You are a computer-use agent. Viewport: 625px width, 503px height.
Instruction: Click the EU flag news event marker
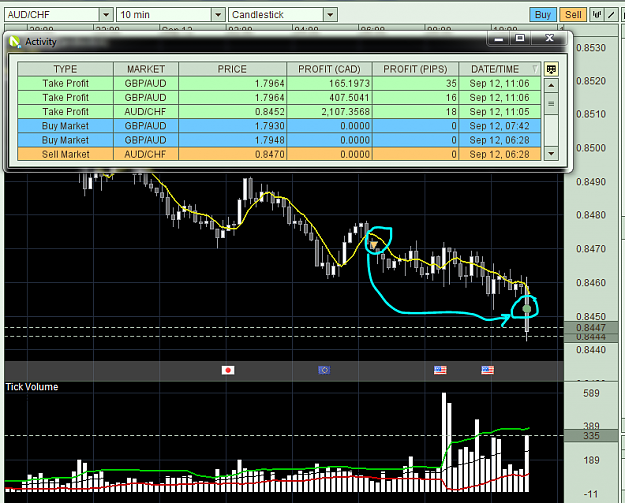point(324,370)
